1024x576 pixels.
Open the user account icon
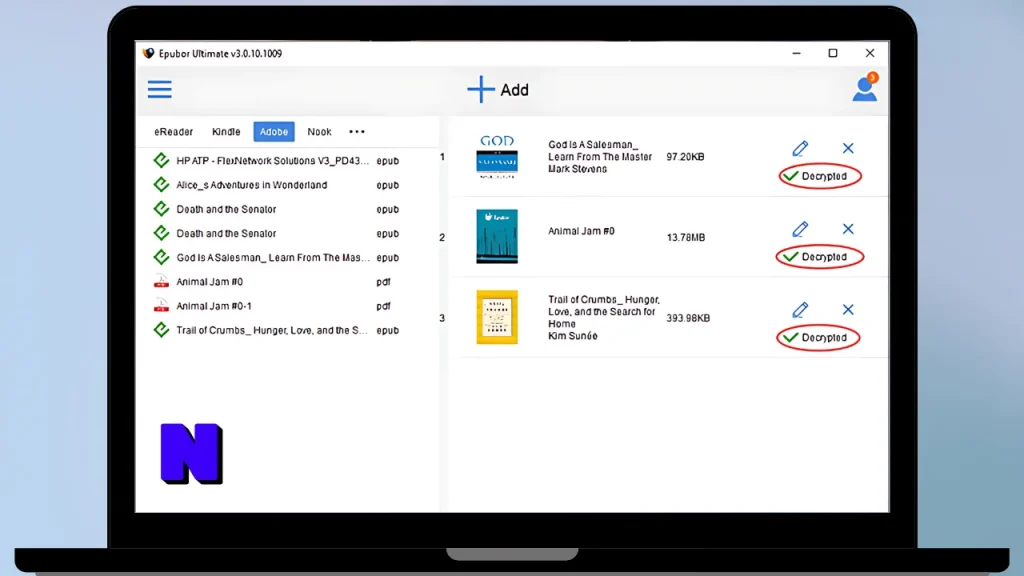point(865,88)
